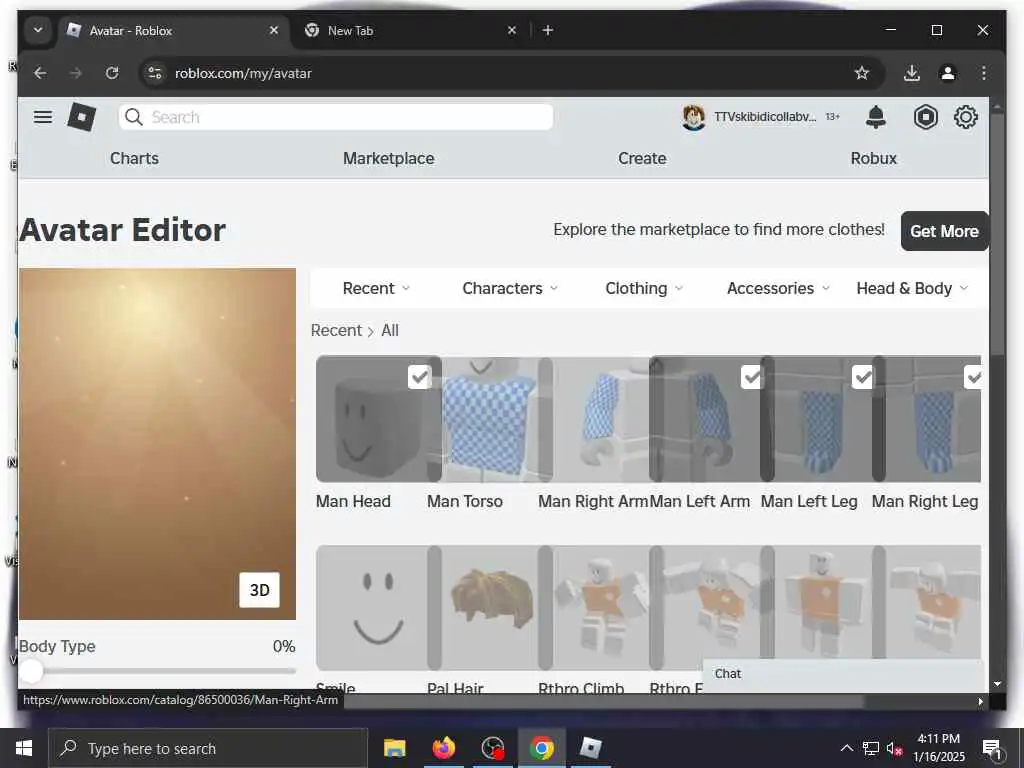
Task: Click the Recent breadcrumb link
Action: point(336,330)
